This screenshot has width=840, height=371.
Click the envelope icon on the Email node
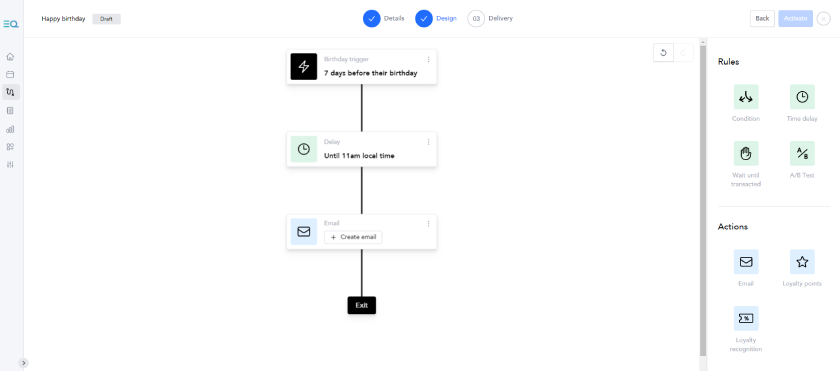tap(304, 232)
